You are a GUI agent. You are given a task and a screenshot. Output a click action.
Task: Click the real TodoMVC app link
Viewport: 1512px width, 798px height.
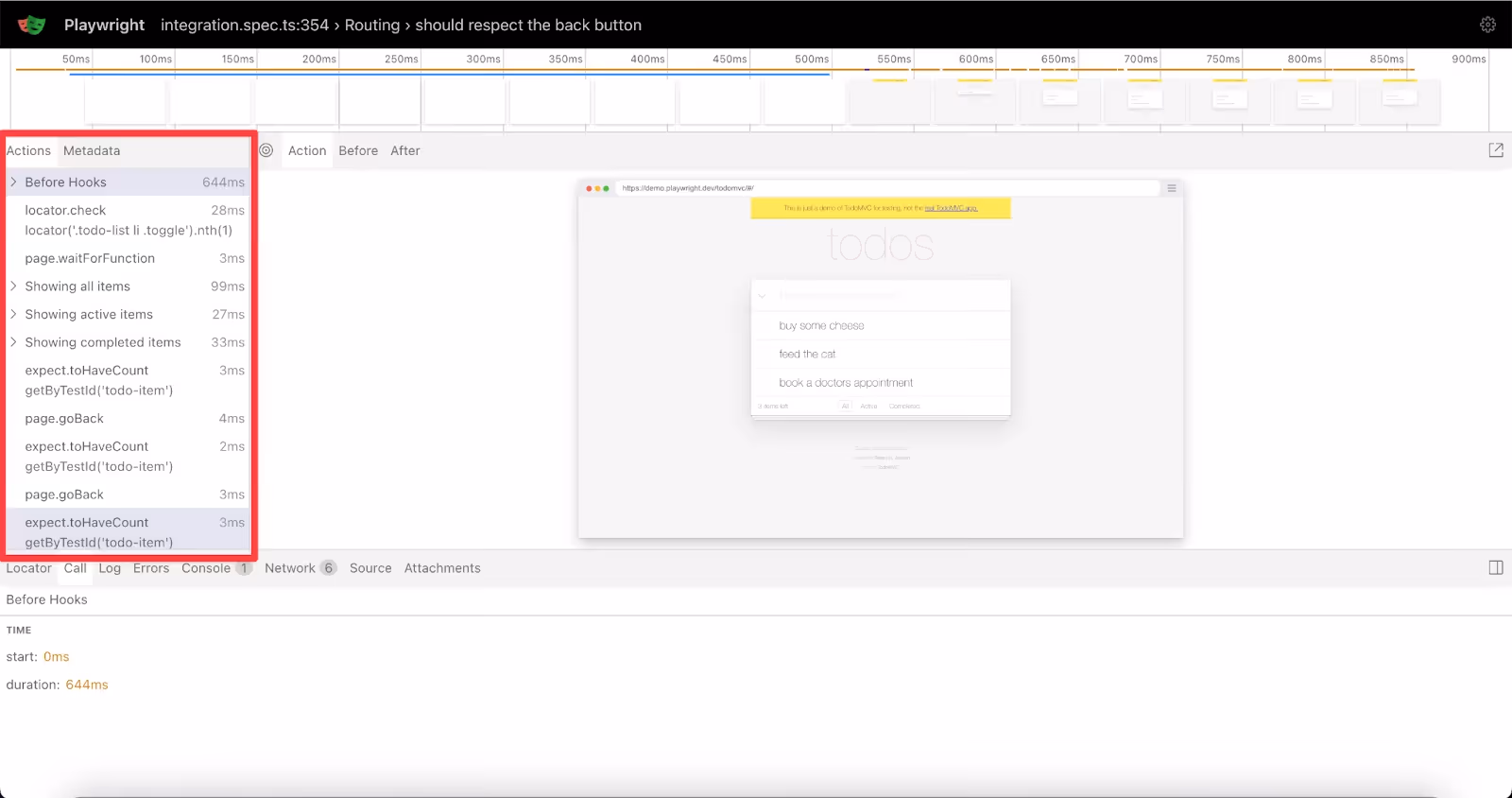pyautogui.click(x=951, y=208)
